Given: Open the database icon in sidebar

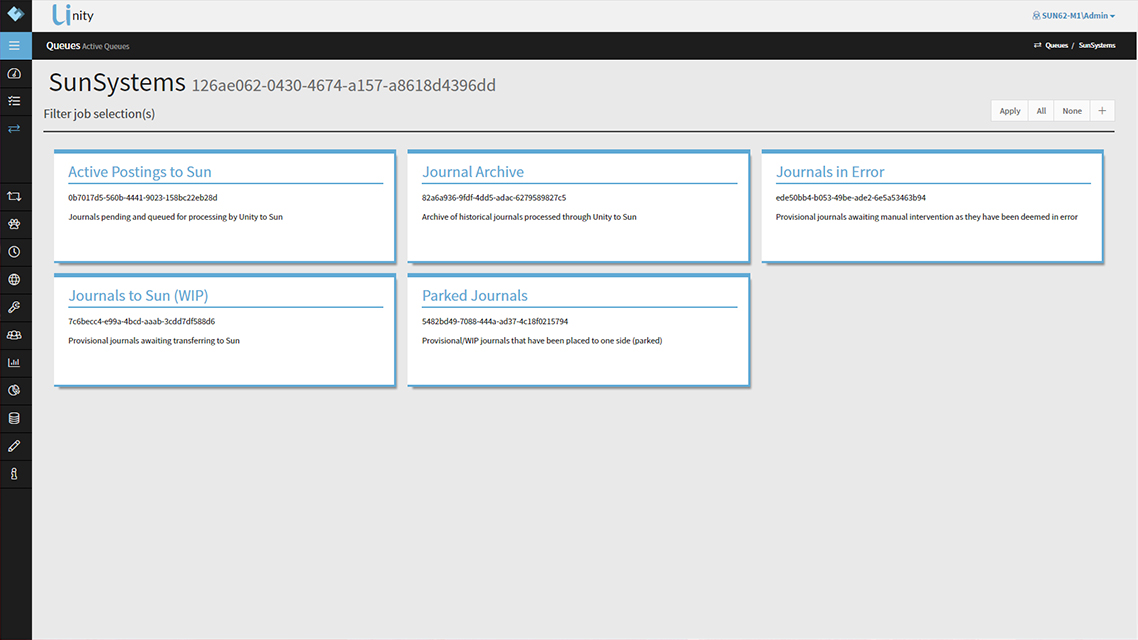Looking at the screenshot, I should pos(15,418).
